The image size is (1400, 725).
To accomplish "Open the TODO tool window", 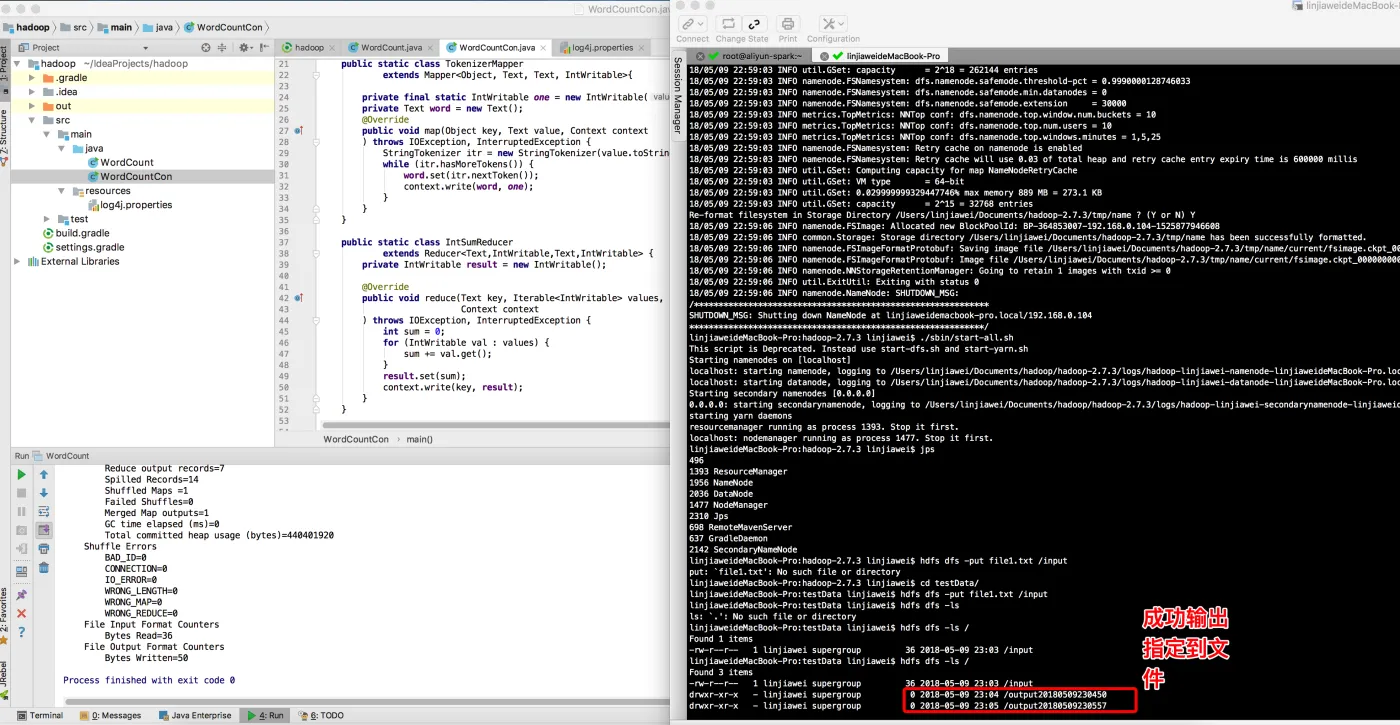I will pos(320,715).
